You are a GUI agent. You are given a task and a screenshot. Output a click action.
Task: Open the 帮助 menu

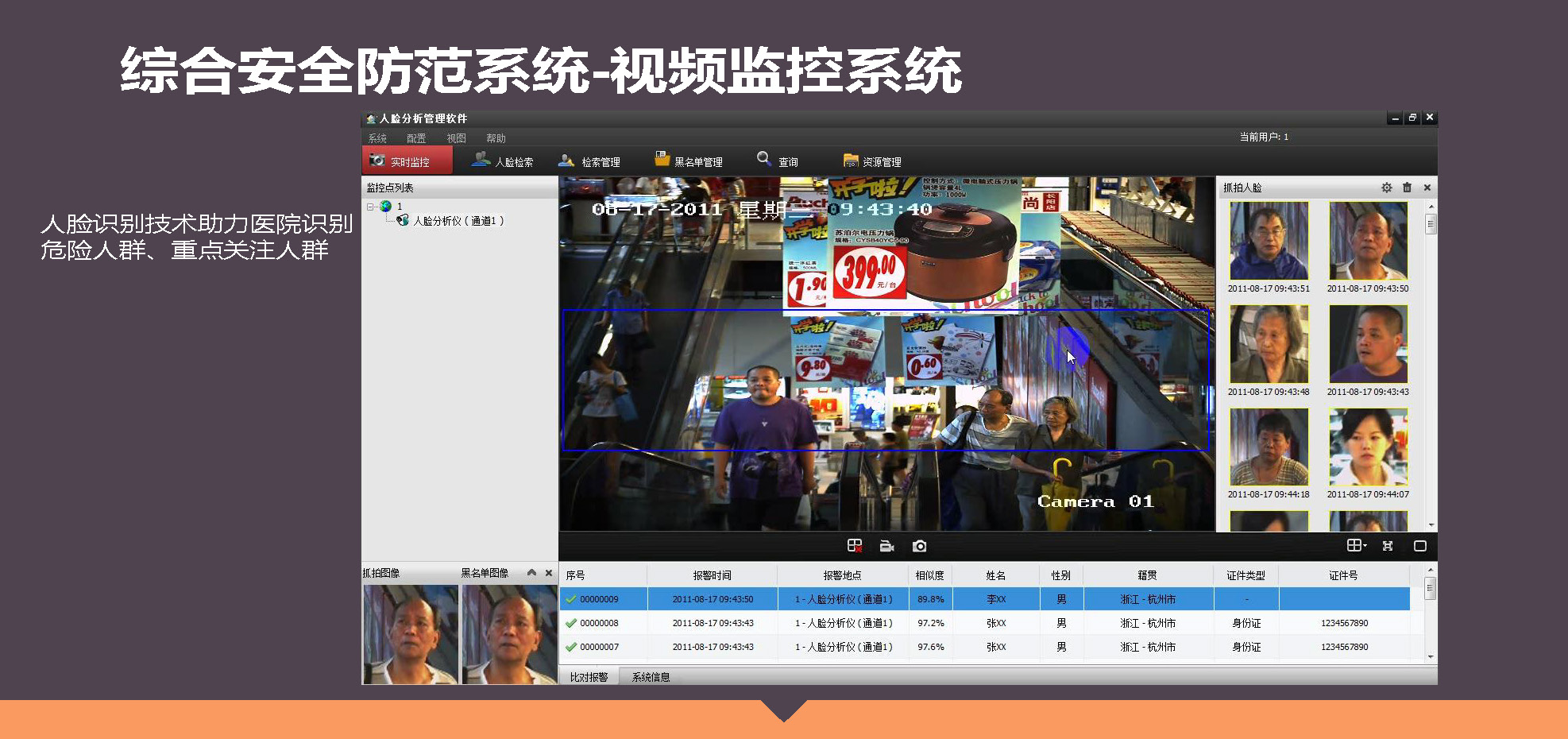[496, 138]
